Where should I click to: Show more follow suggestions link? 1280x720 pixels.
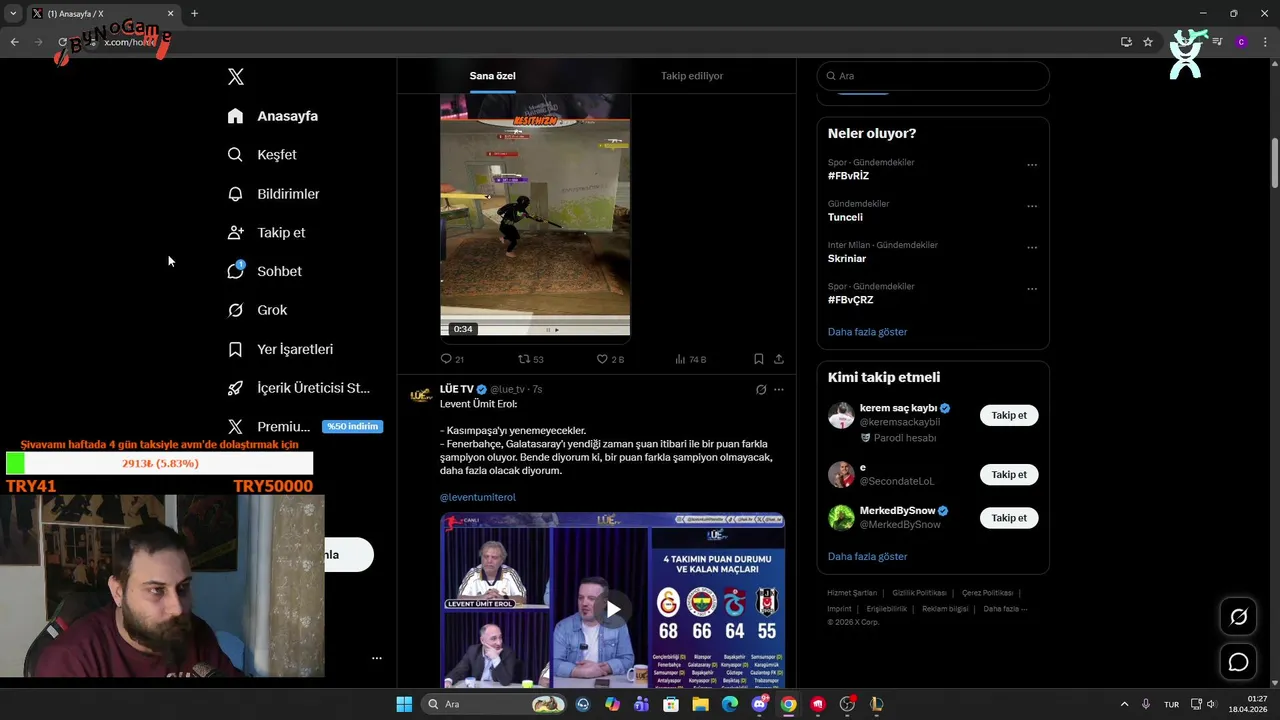pos(867,556)
